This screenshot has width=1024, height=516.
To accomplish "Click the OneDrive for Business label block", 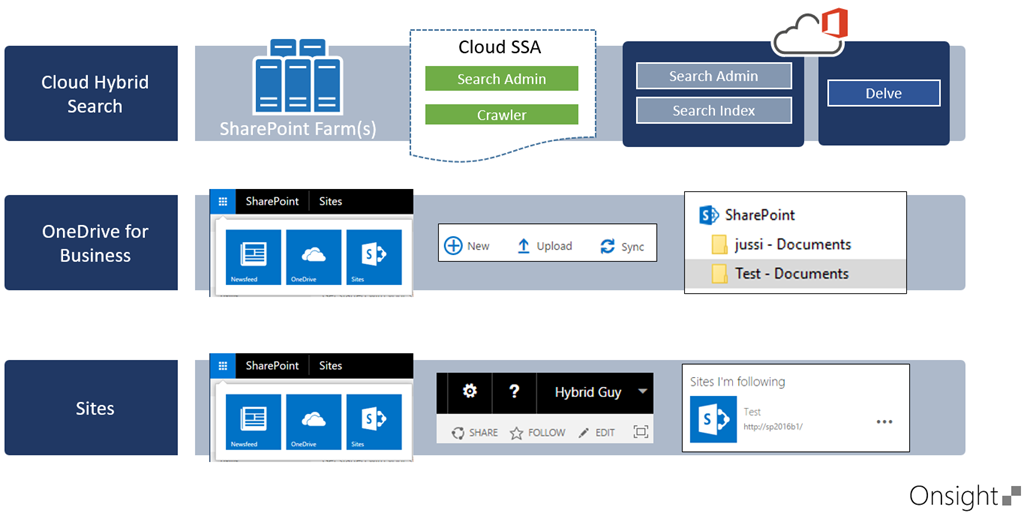I will (91, 242).
